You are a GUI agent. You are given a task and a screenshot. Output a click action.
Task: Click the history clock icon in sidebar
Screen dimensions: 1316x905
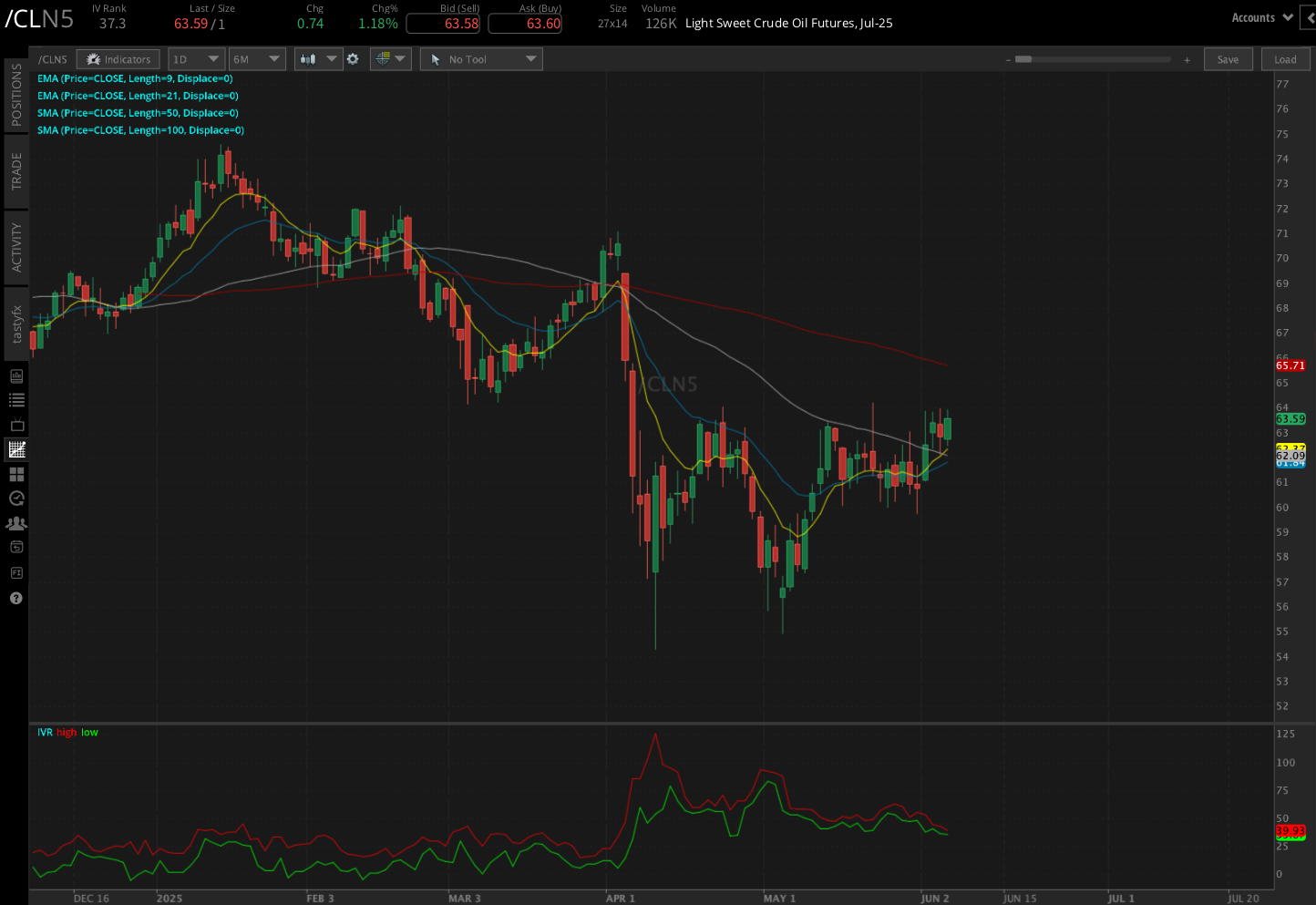coord(15,499)
